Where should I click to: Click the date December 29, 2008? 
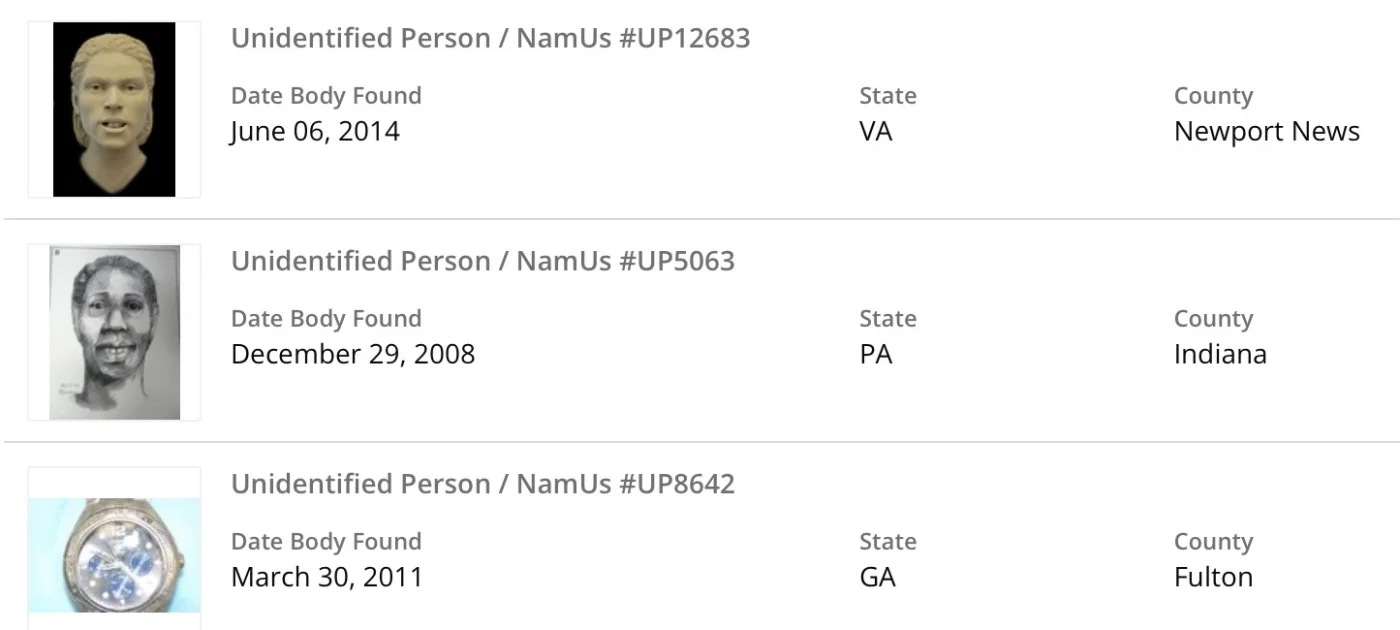coord(353,354)
